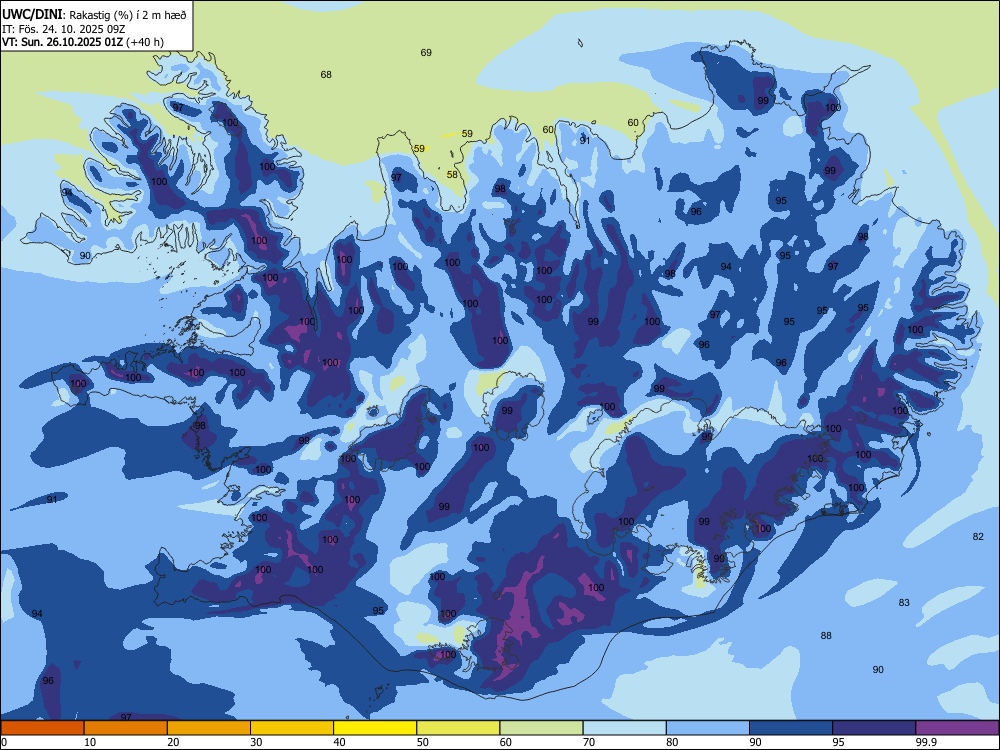1000x750 pixels.
Task: Click the 70–80 pale blue legend swatch
Action: pos(624,728)
